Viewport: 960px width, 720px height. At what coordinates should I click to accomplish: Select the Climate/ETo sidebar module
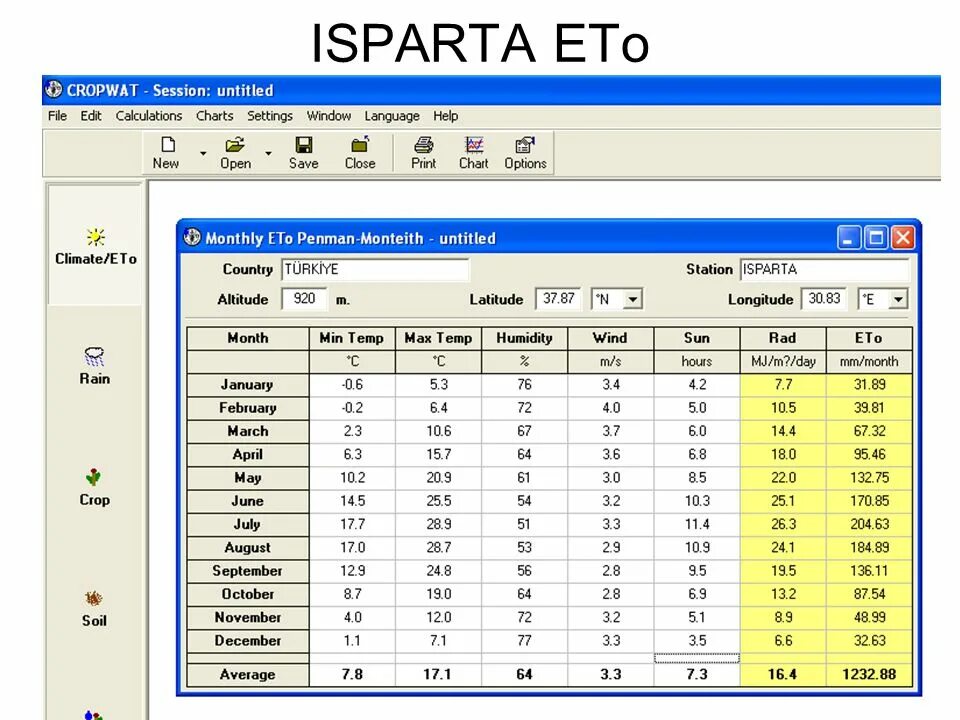96,246
